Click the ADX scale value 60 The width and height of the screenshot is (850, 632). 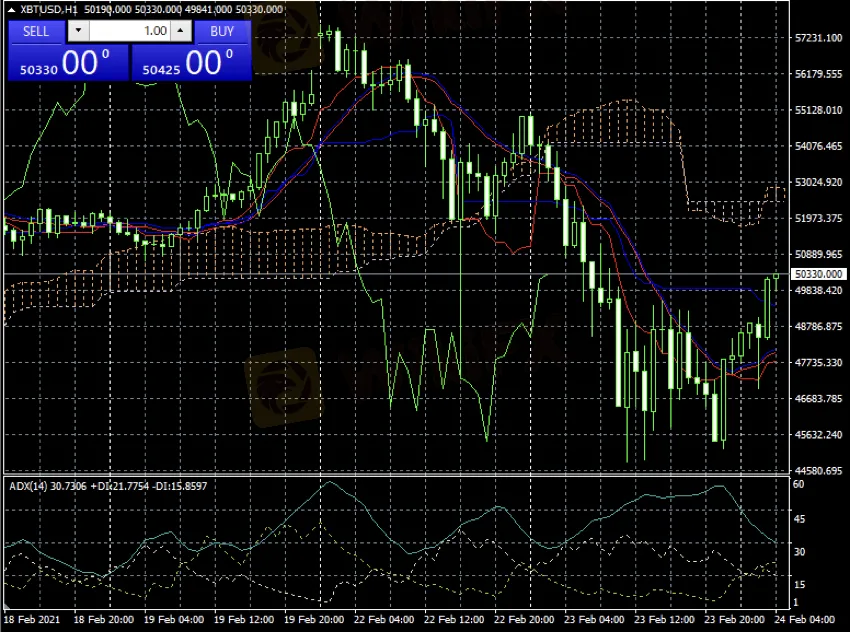click(x=799, y=485)
